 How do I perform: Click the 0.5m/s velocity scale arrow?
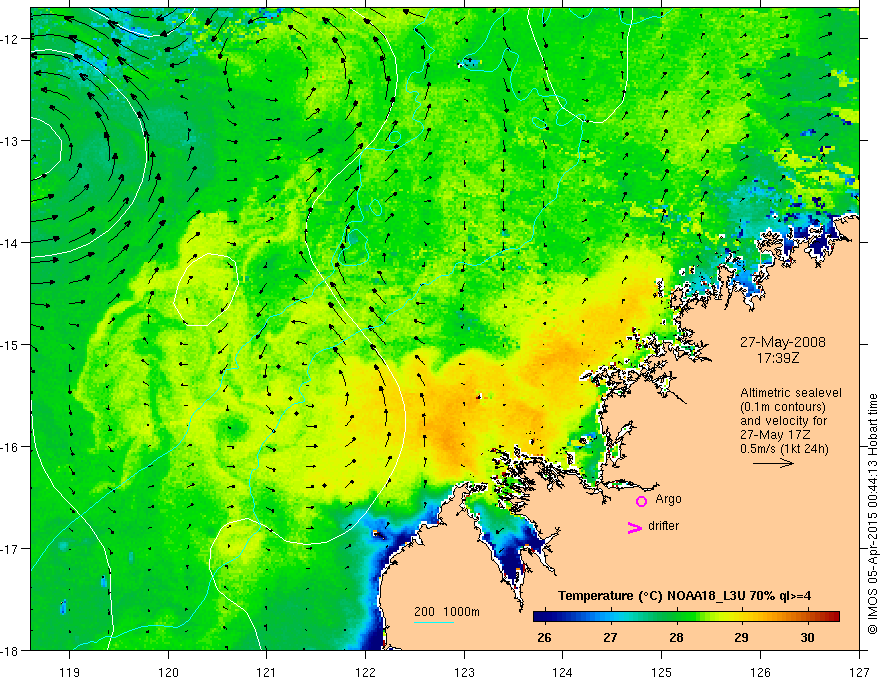pyautogui.click(x=773, y=463)
